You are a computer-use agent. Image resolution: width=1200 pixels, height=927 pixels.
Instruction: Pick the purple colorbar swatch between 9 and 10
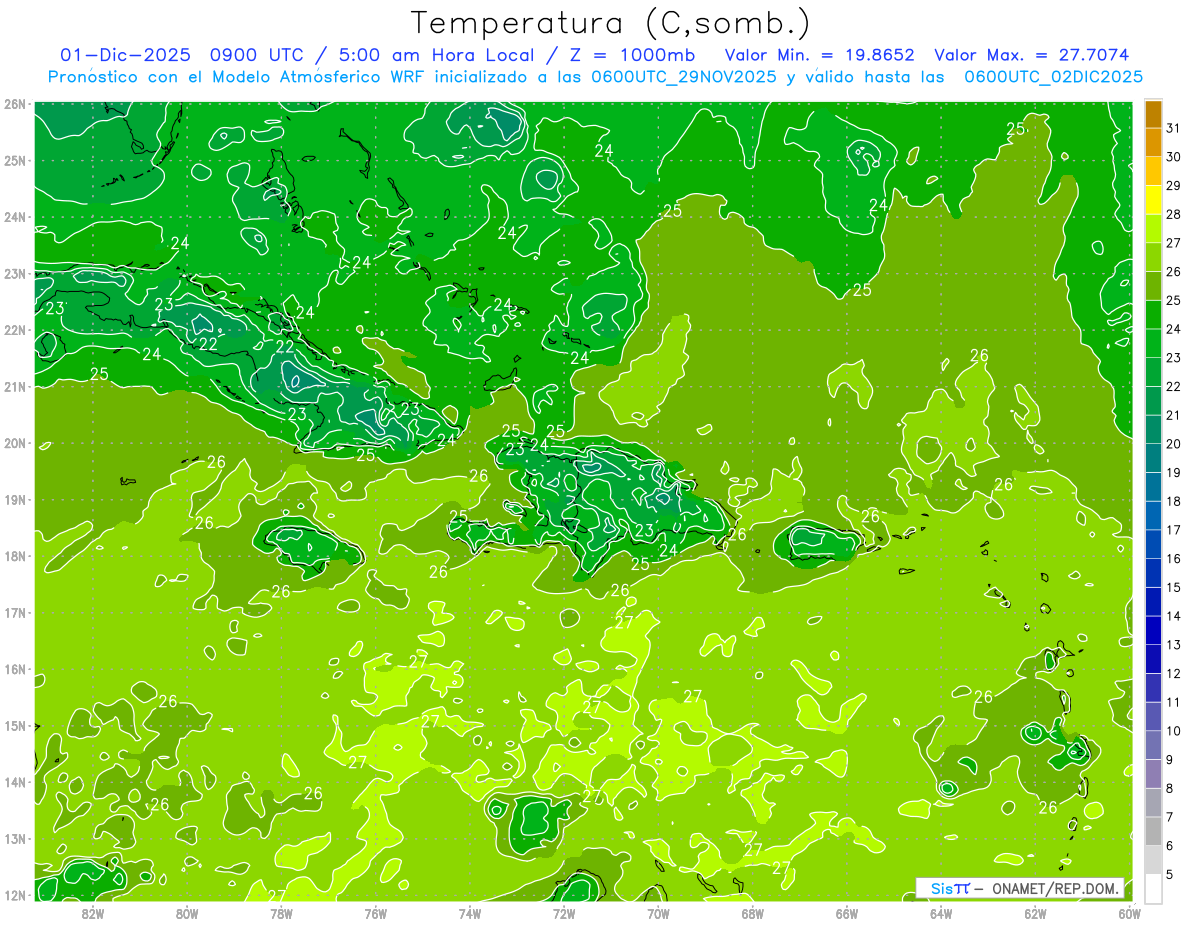[x=1153, y=745]
